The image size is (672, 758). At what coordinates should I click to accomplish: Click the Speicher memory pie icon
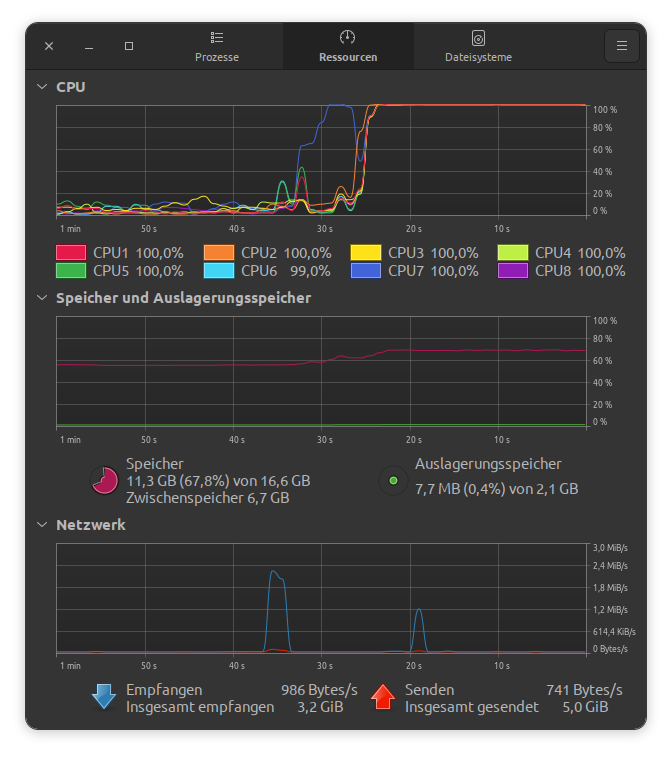pyautogui.click(x=104, y=481)
